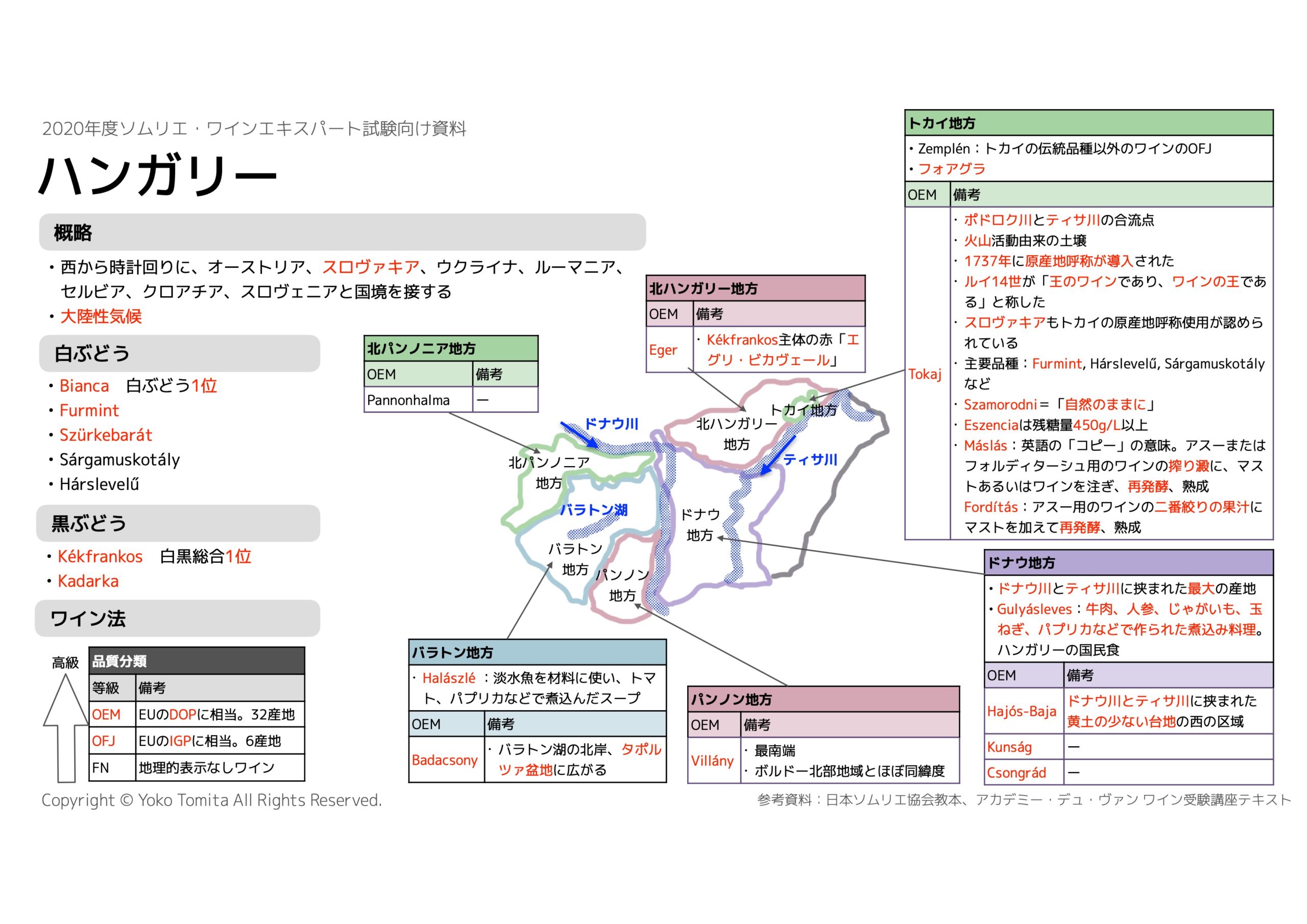Click the Hárslevelű entry in white grapes list

pyautogui.click(x=99, y=484)
